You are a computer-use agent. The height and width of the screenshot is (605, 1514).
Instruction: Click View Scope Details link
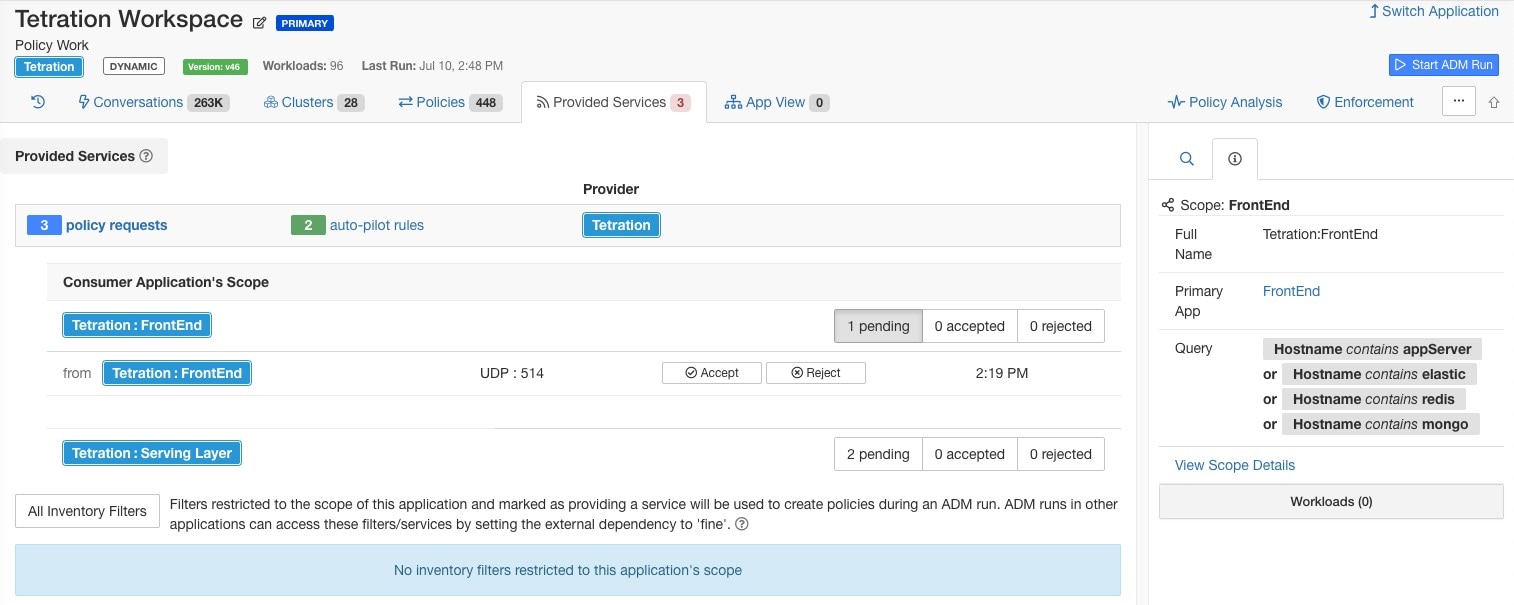[1234, 465]
